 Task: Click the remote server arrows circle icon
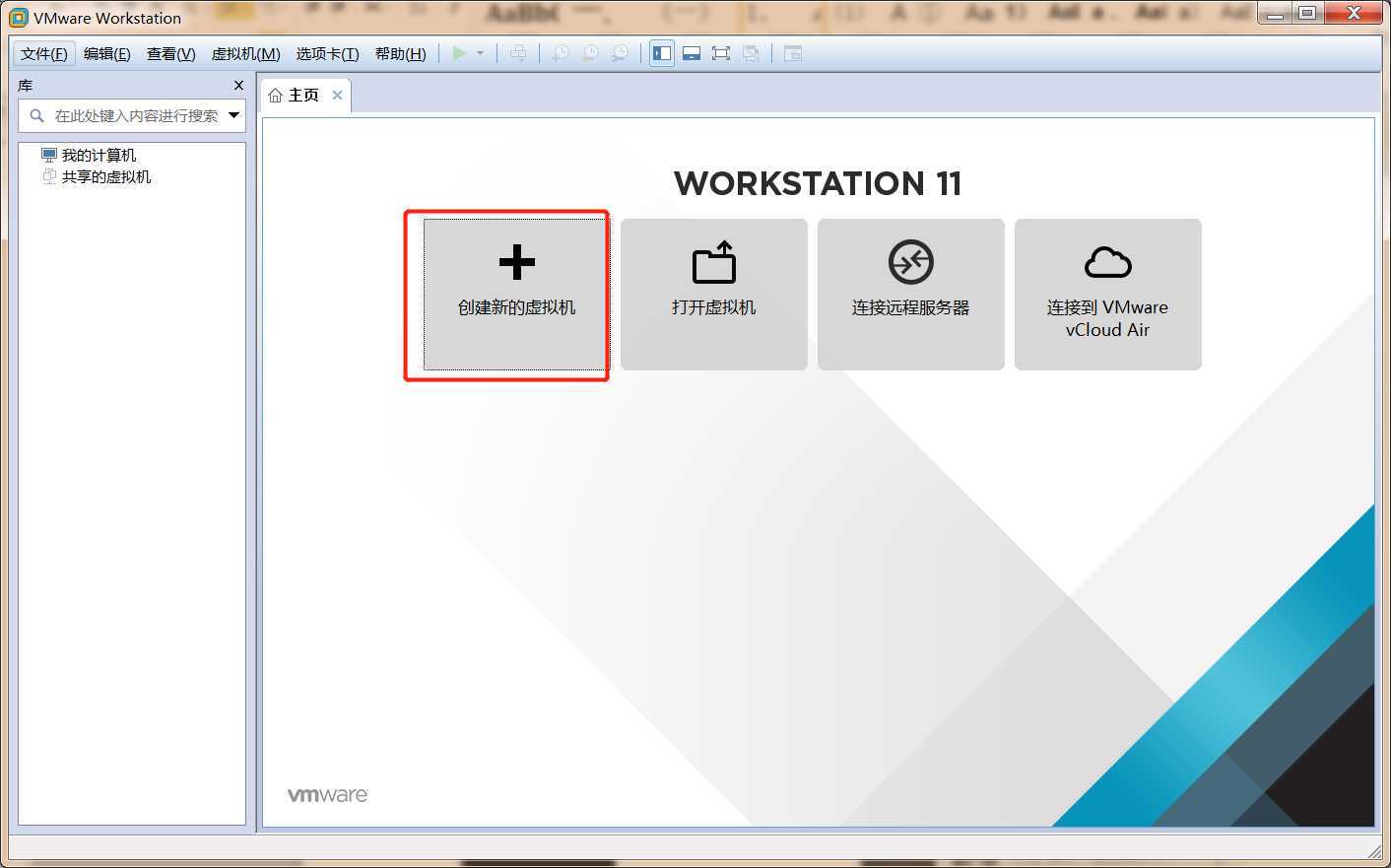point(911,262)
